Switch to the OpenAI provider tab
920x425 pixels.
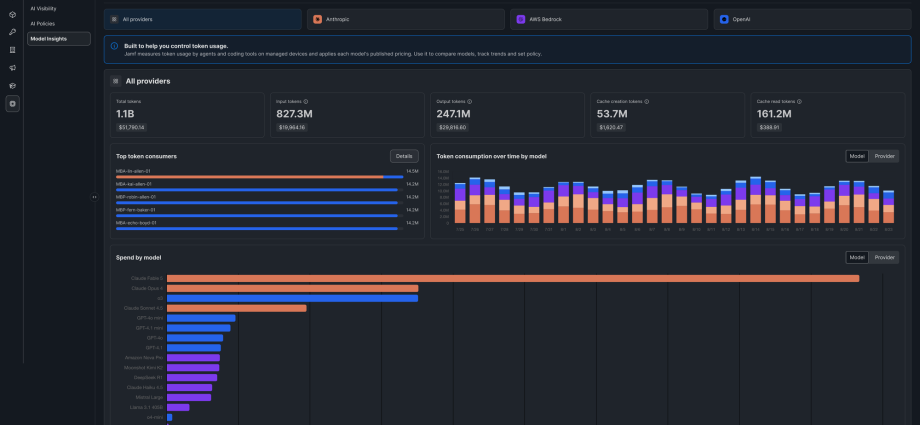pos(812,19)
